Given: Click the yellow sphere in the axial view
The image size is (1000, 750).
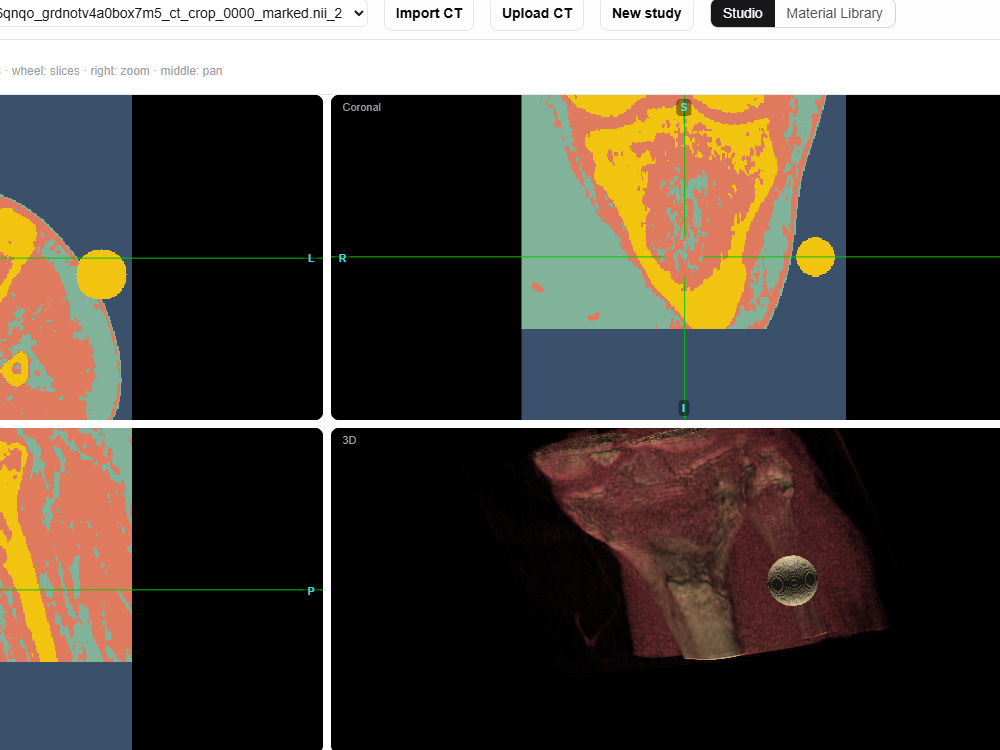Looking at the screenshot, I should pos(101,274).
